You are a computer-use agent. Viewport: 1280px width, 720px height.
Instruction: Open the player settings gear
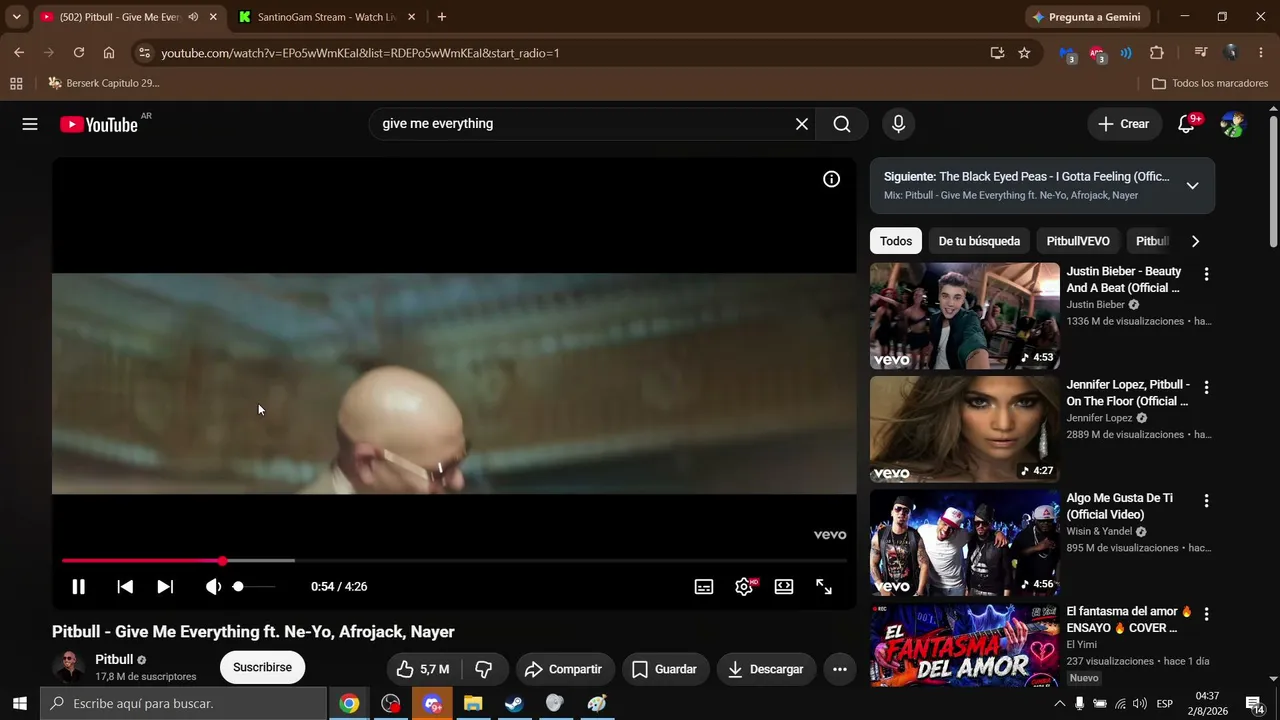click(x=744, y=587)
